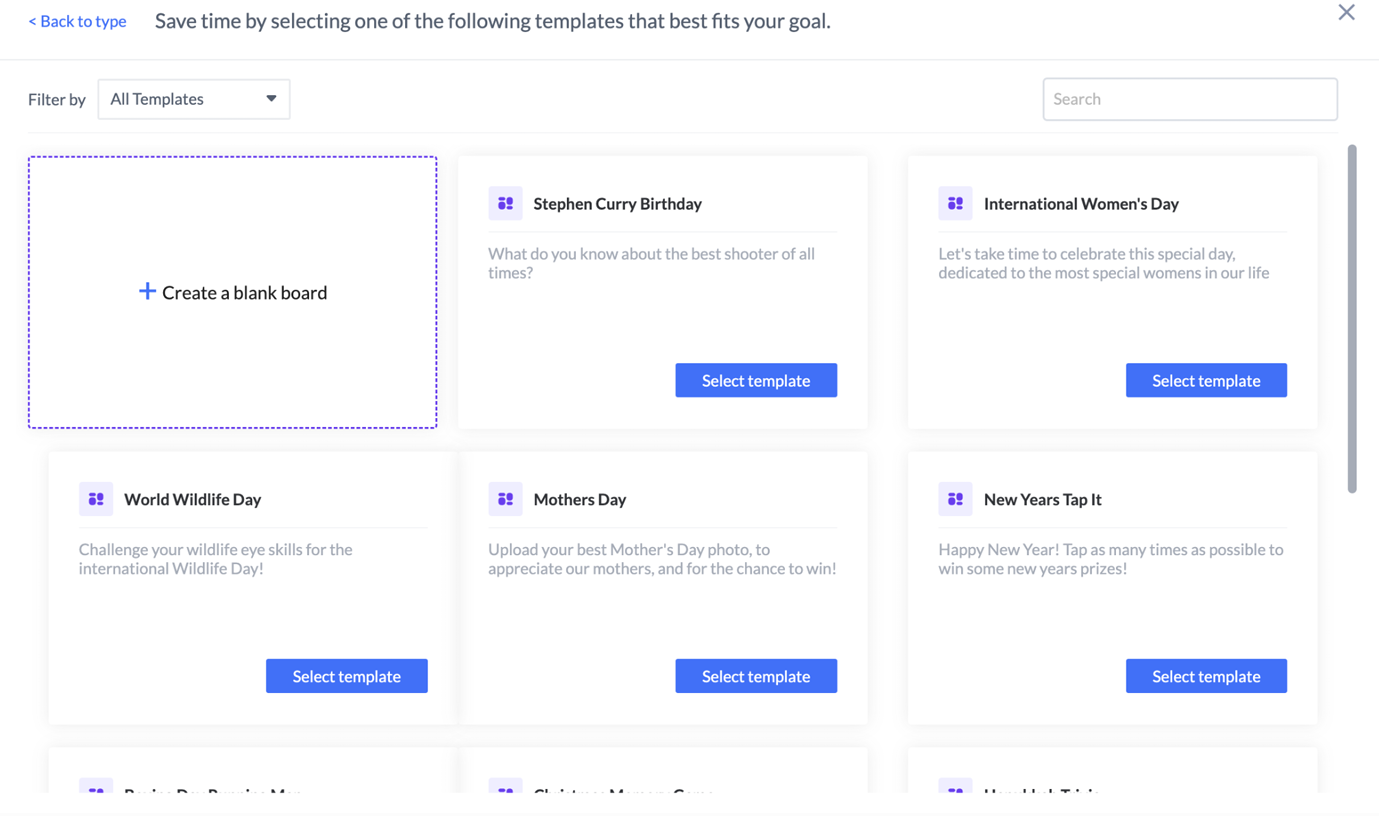This screenshot has height=816, width=1379.
Task: Click the plus icon for blank board
Action: pos(147,291)
